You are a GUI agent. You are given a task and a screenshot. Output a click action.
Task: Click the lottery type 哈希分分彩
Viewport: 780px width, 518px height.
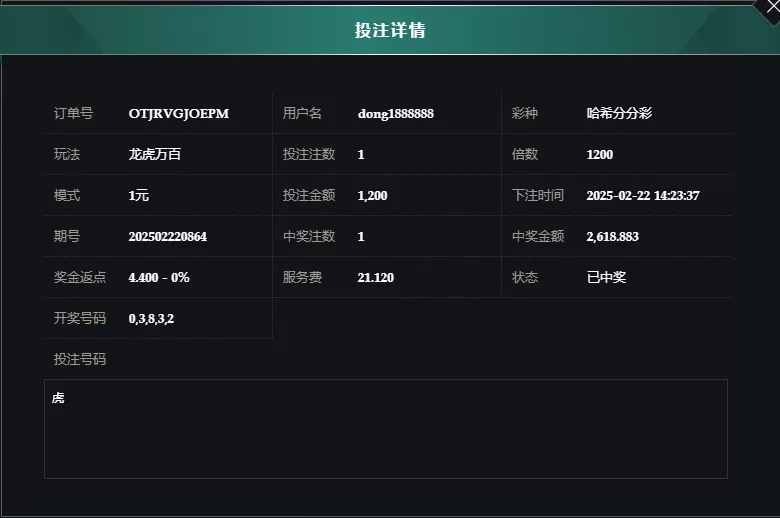619,113
